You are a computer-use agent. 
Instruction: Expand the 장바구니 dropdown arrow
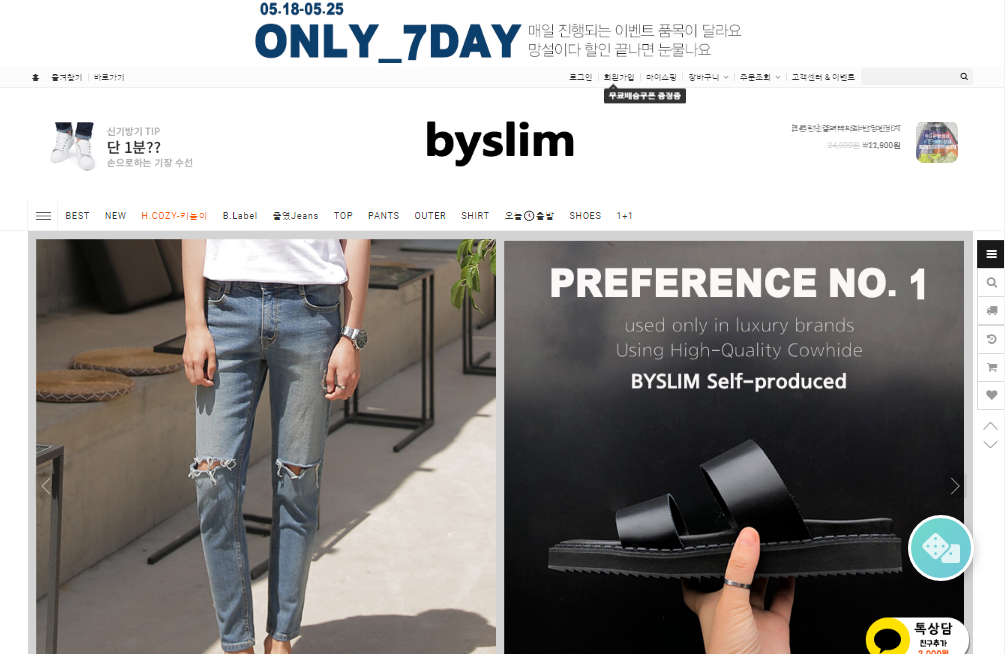tap(726, 78)
